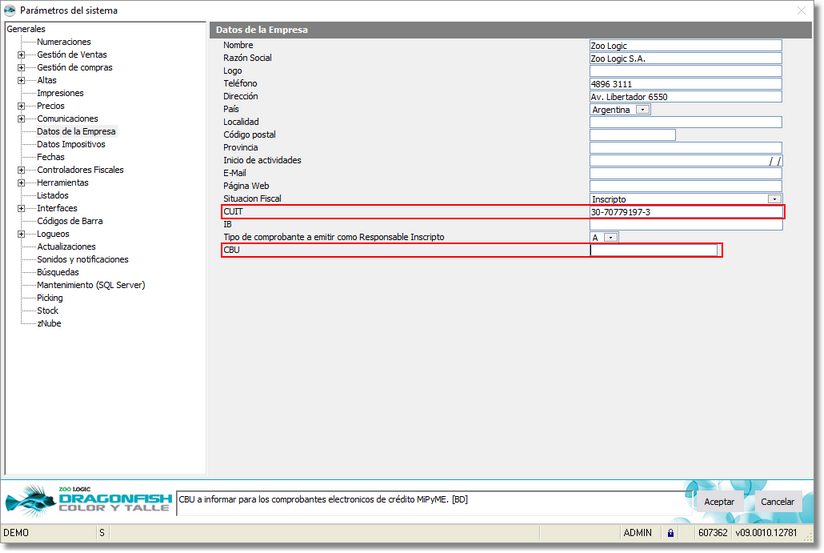
Task: Click the Dragonfish fish icon in title bar
Action: tap(11, 11)
